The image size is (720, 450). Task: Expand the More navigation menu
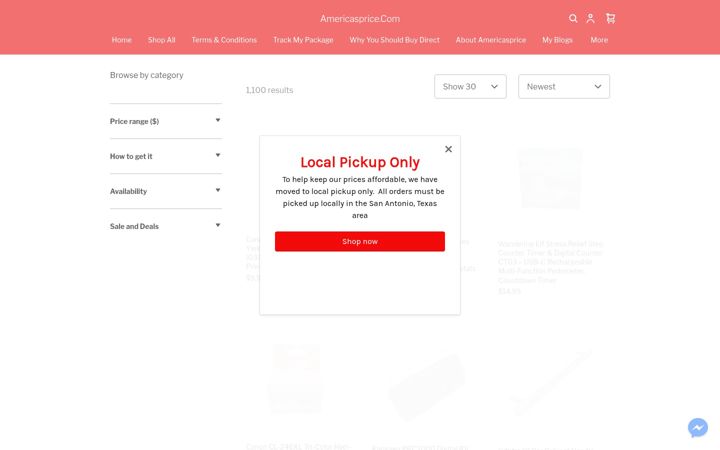599,40
